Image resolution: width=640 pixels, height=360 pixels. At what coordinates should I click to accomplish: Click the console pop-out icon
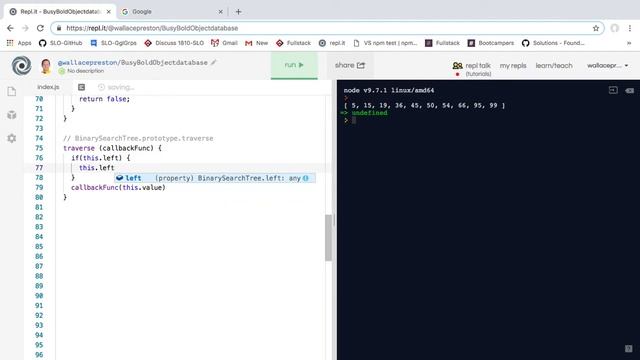(x=613, y=90)
